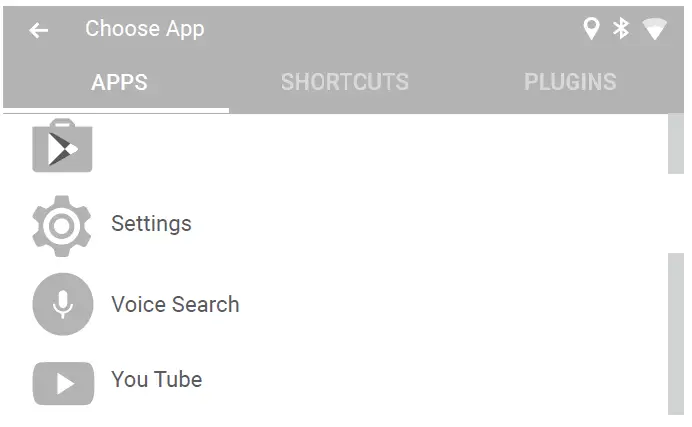This screenshot has width=692, height=427.
Task: Tap the Bluetooth status icon
Action: [621, 29]
